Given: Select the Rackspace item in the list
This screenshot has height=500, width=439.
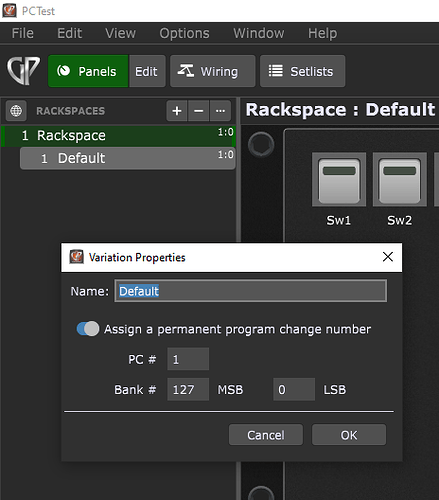Looking at the screenshot, I should (x=118, y=136).
